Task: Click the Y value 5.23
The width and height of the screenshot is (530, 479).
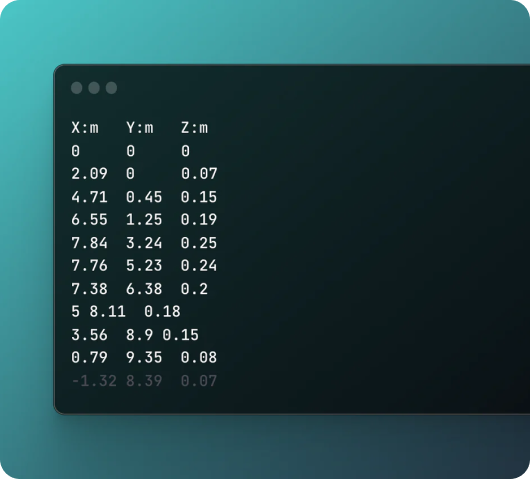Action: click(144, 266)
